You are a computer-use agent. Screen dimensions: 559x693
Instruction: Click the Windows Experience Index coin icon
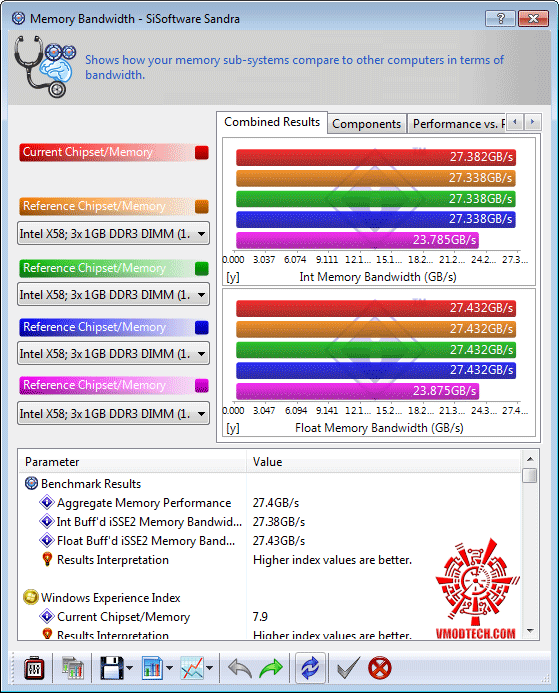pos(31,598)
